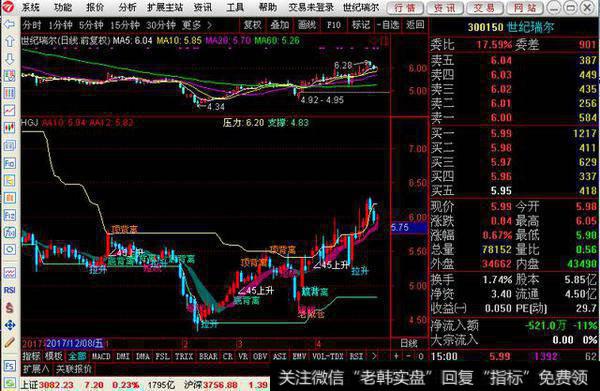Open the 分析 menu
This screenshot has width=600, height=391.
coord(127,7)
